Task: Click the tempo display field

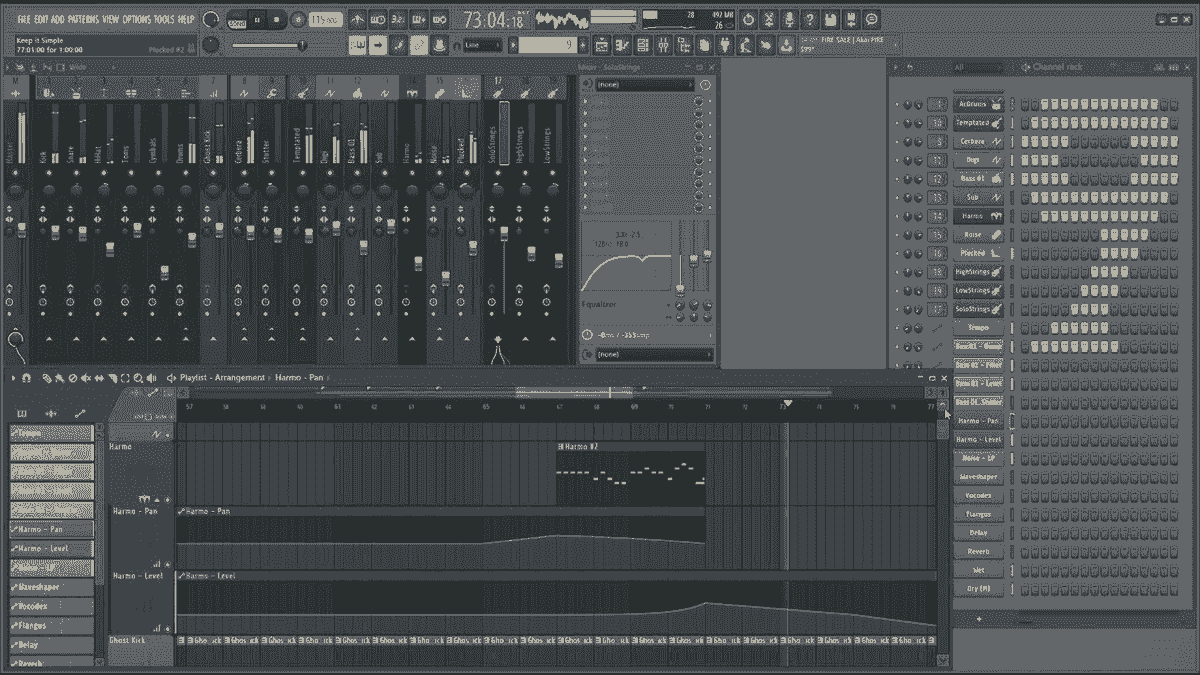Action: click(x=326, y=19)
